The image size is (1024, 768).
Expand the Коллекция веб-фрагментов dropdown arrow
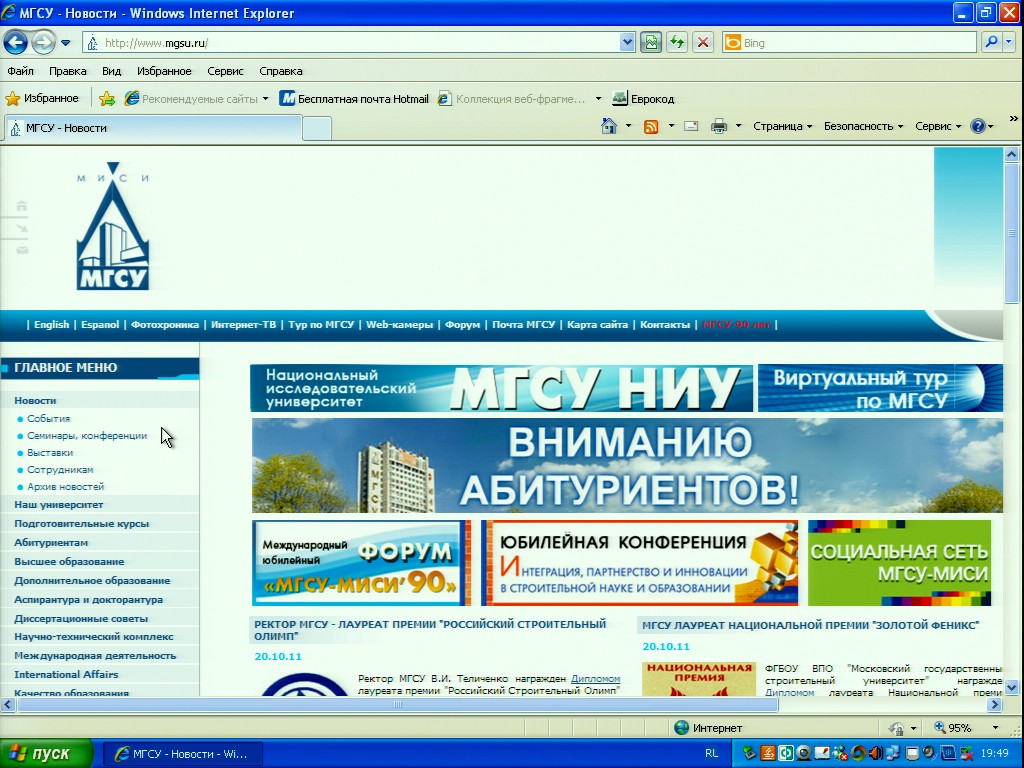click(598, 99)
